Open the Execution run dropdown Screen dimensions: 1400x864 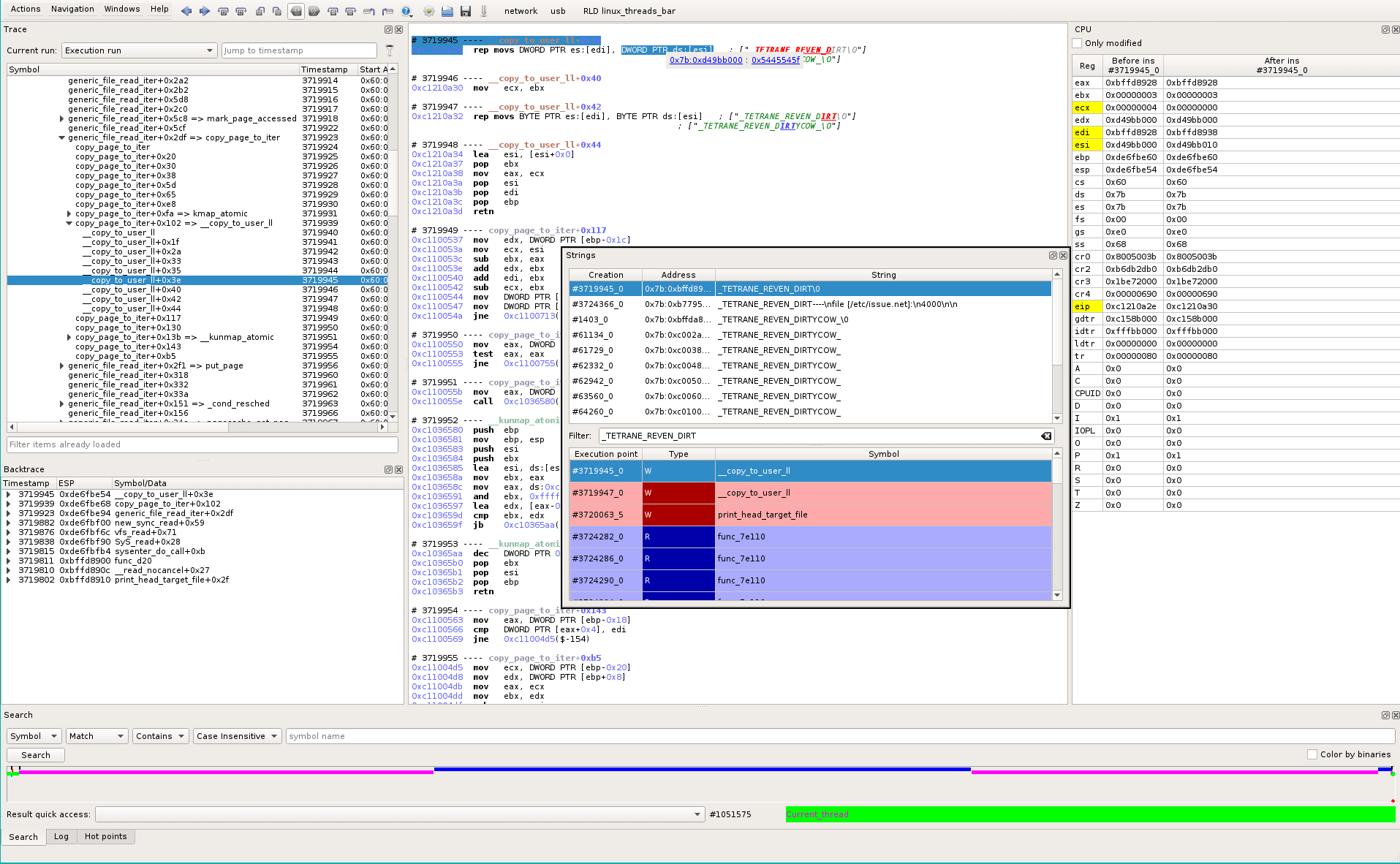[x=139, y=50]
